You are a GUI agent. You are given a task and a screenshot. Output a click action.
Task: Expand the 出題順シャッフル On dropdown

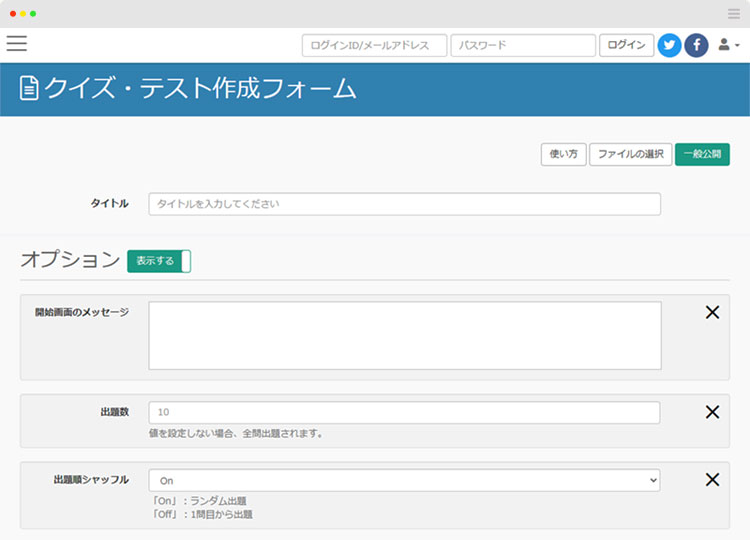[404, 481]
